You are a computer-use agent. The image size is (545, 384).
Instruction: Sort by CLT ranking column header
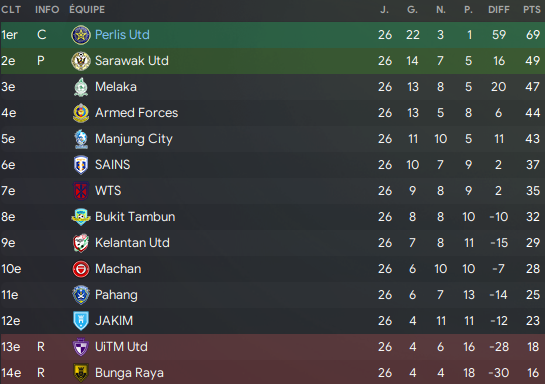[x=11, y=10]
